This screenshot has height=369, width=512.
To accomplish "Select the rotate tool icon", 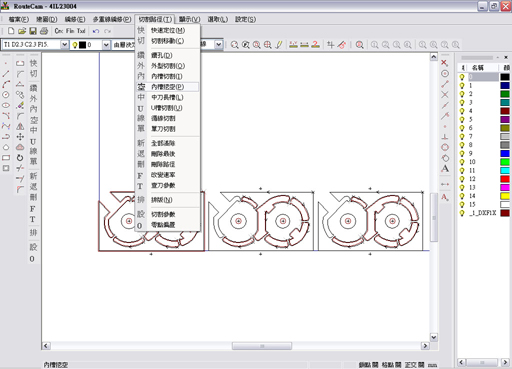I will click(x=20, y=158).
